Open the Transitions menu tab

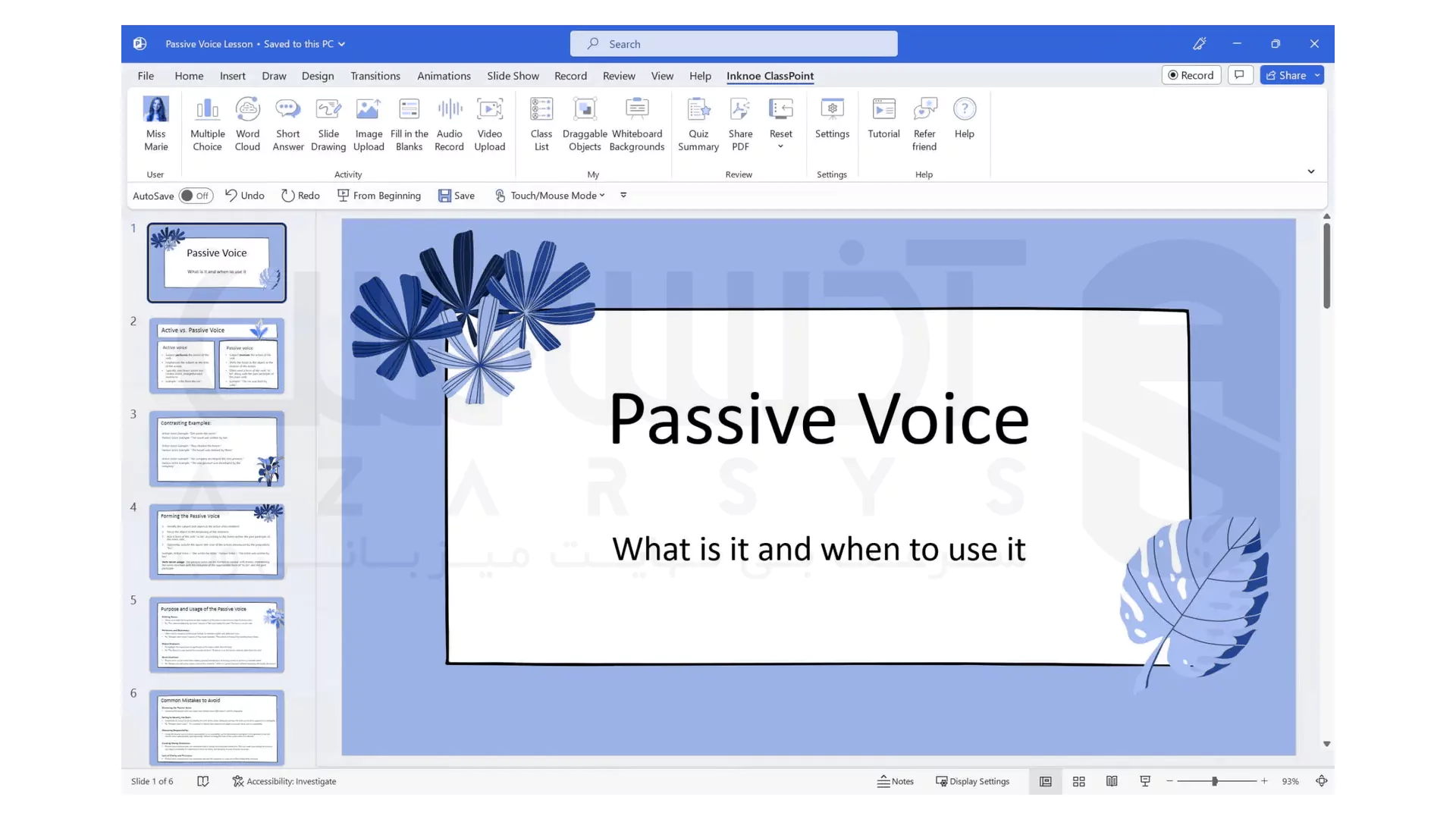pyautogui.click(x=375, y=75)
